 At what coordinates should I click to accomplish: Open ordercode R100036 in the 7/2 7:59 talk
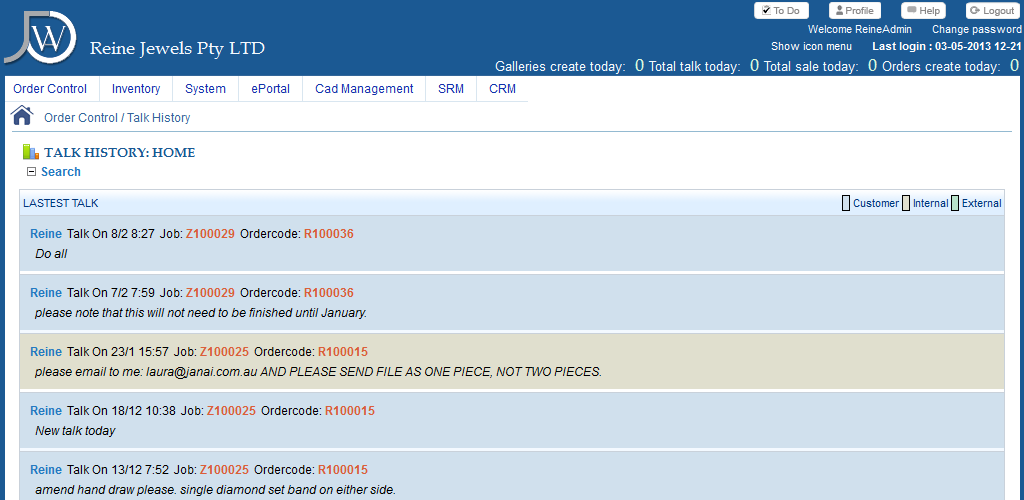click(x=328, y=292)
